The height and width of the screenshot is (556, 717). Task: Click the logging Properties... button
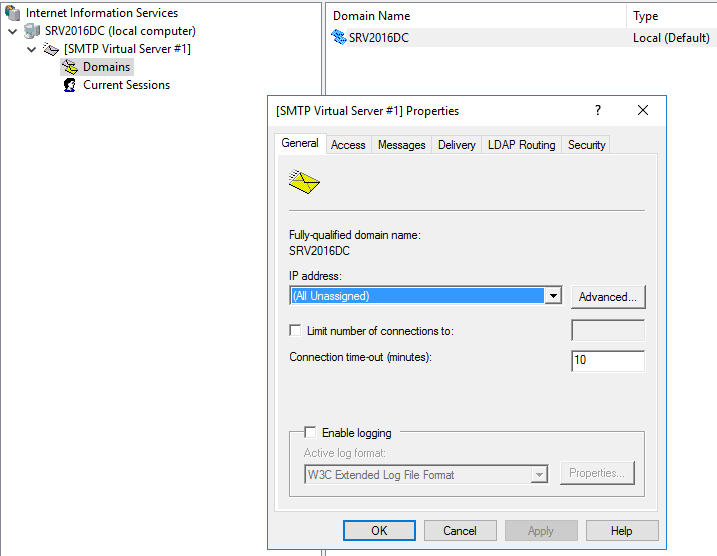point(597,473)
